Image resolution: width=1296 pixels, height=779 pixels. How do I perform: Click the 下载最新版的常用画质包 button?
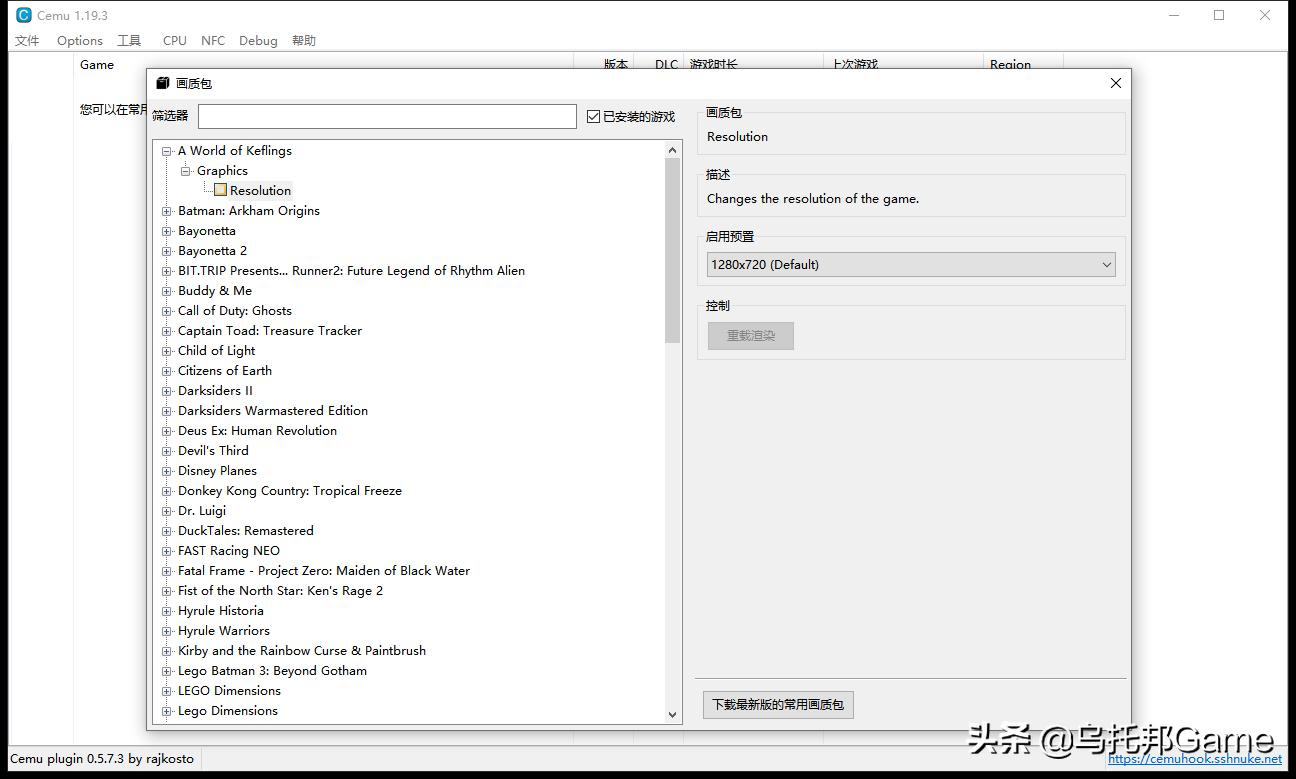click(778, 705)
